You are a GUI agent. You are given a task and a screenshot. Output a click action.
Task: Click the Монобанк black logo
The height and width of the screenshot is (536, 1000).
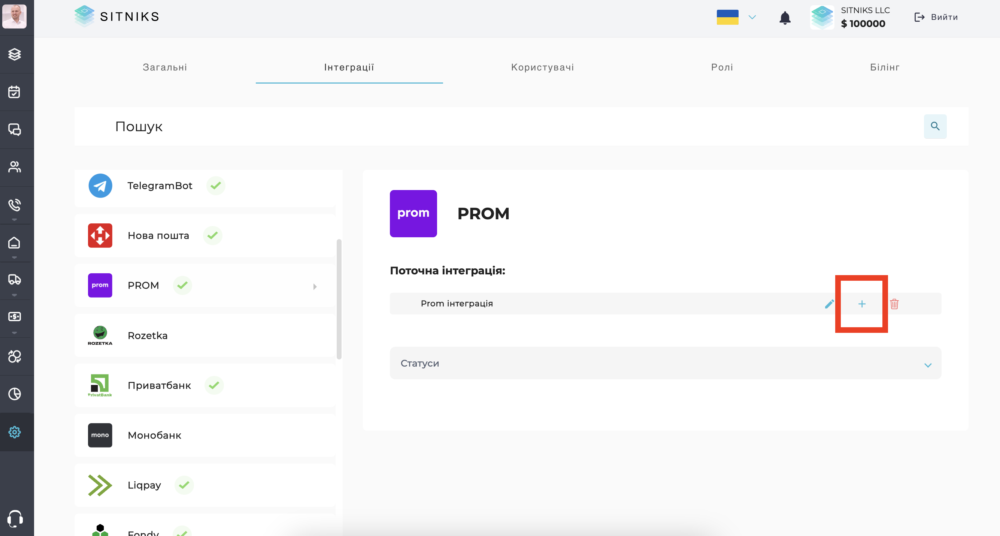tap(100, 435)
